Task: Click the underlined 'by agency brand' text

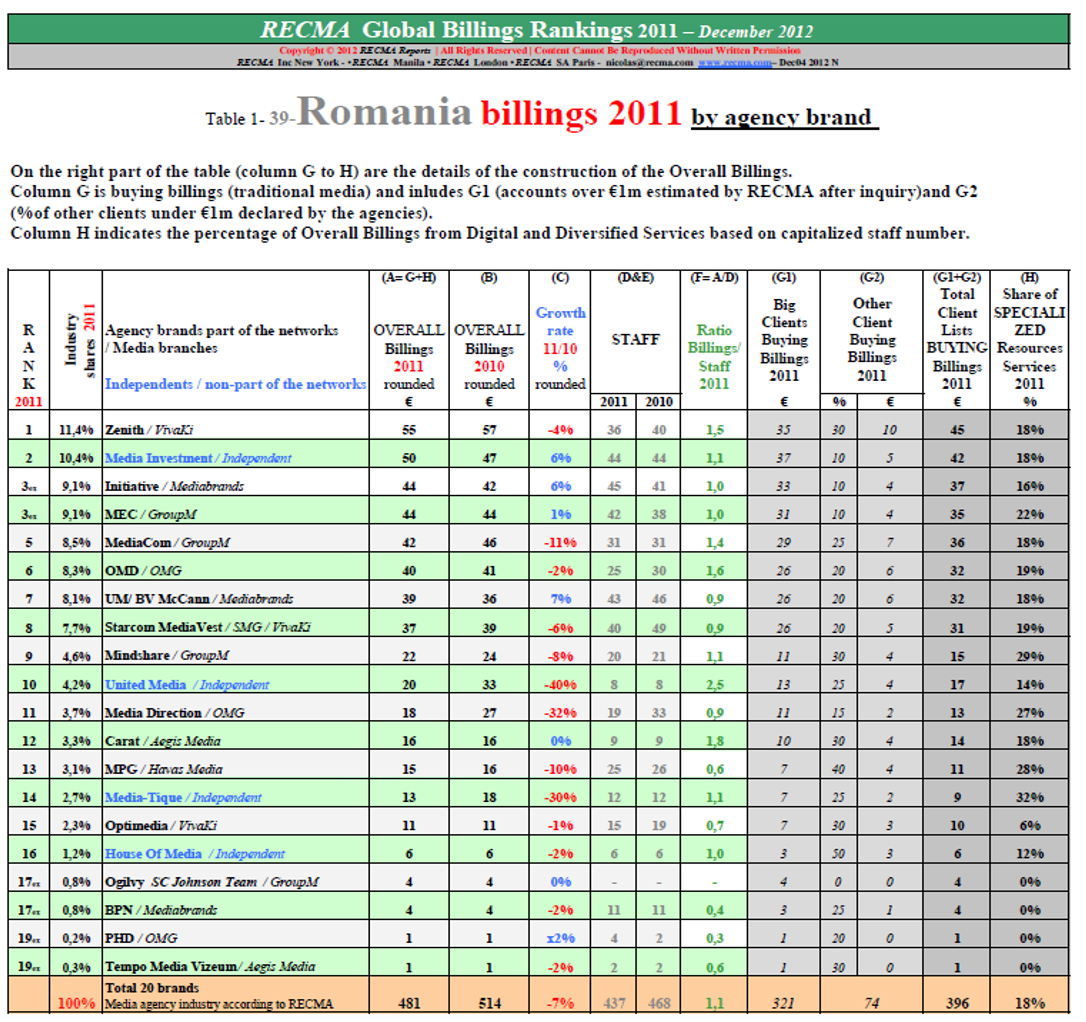Action: (x=783, y=117)
